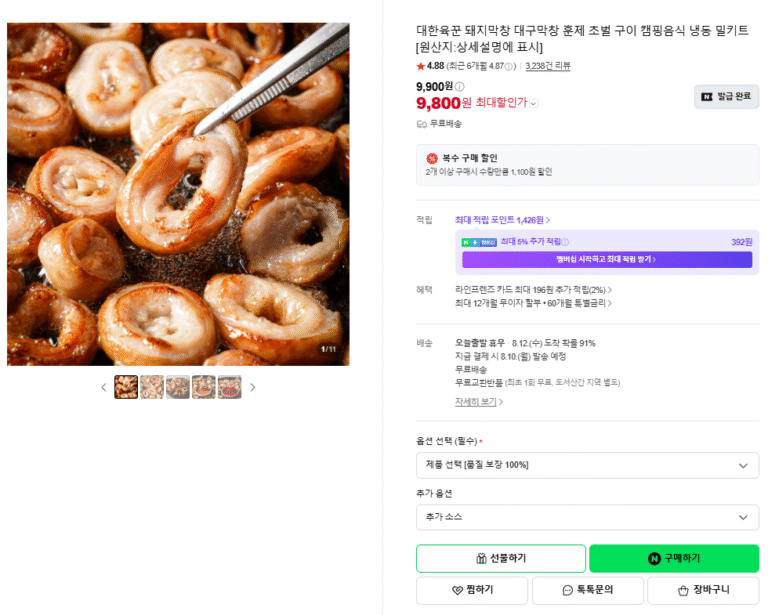Click the 선물하기 gift button
Image resolution: width=768 pixels, height=615 pixels.
(x=501, y=558)
